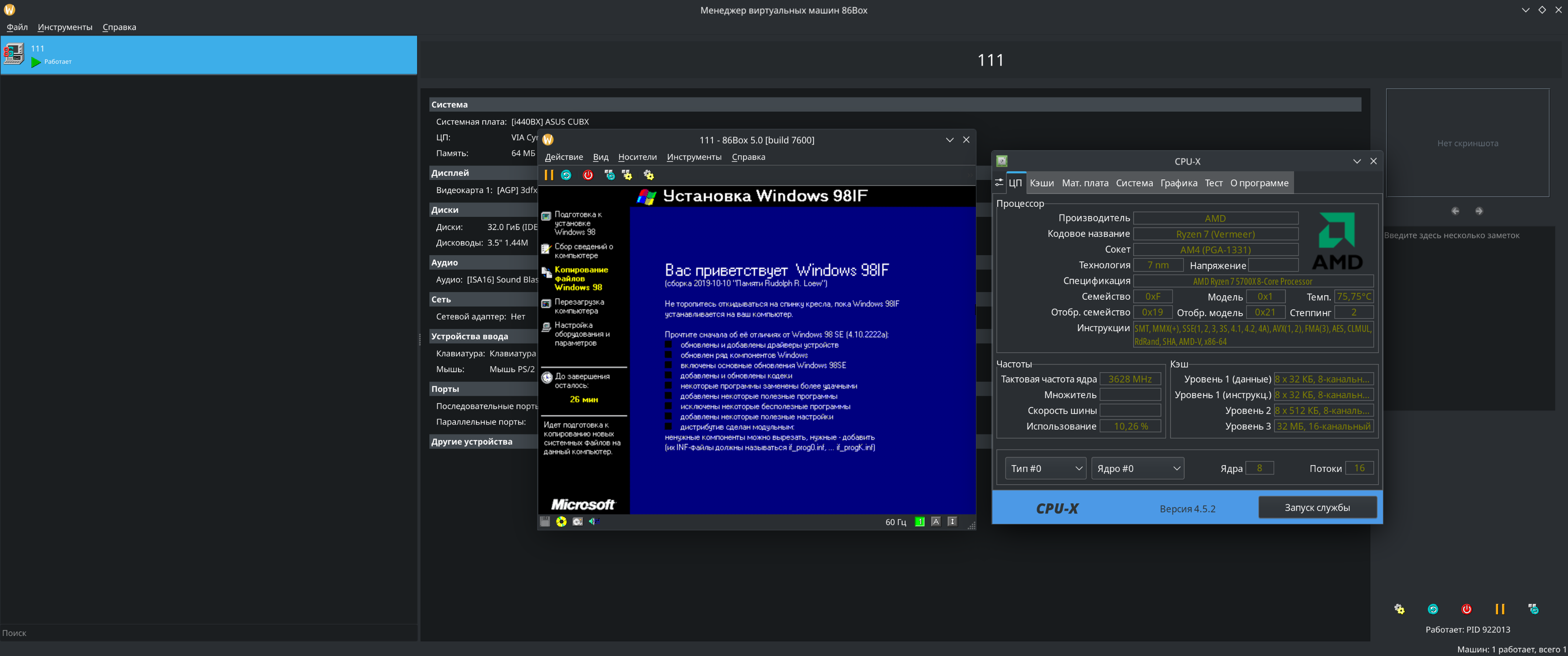
Task: Toggle the green Num Lock indicator '1'
Action: [919, 522]
